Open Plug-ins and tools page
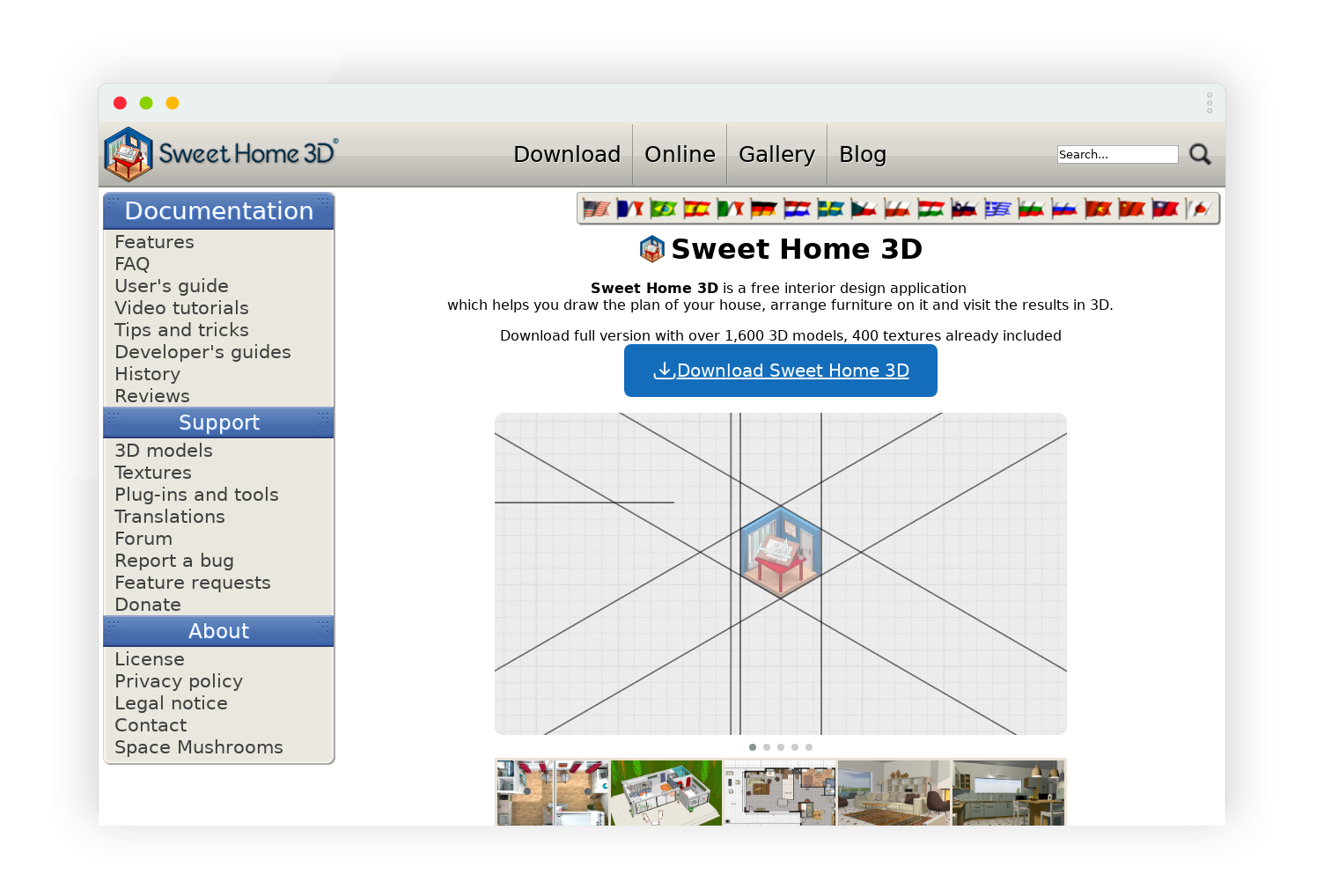This screenshot has height=896, width=1324. (196, 495)
